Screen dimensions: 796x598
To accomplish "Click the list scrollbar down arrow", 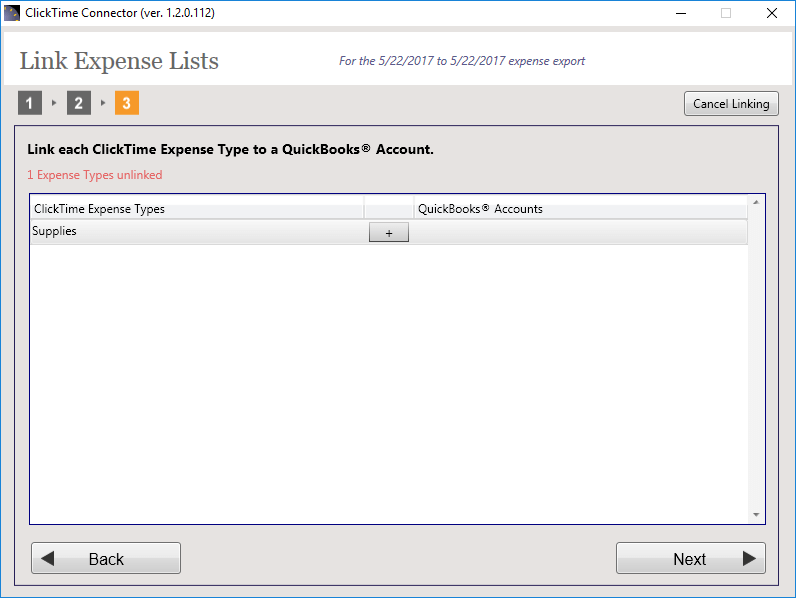I will pos(756,515).
